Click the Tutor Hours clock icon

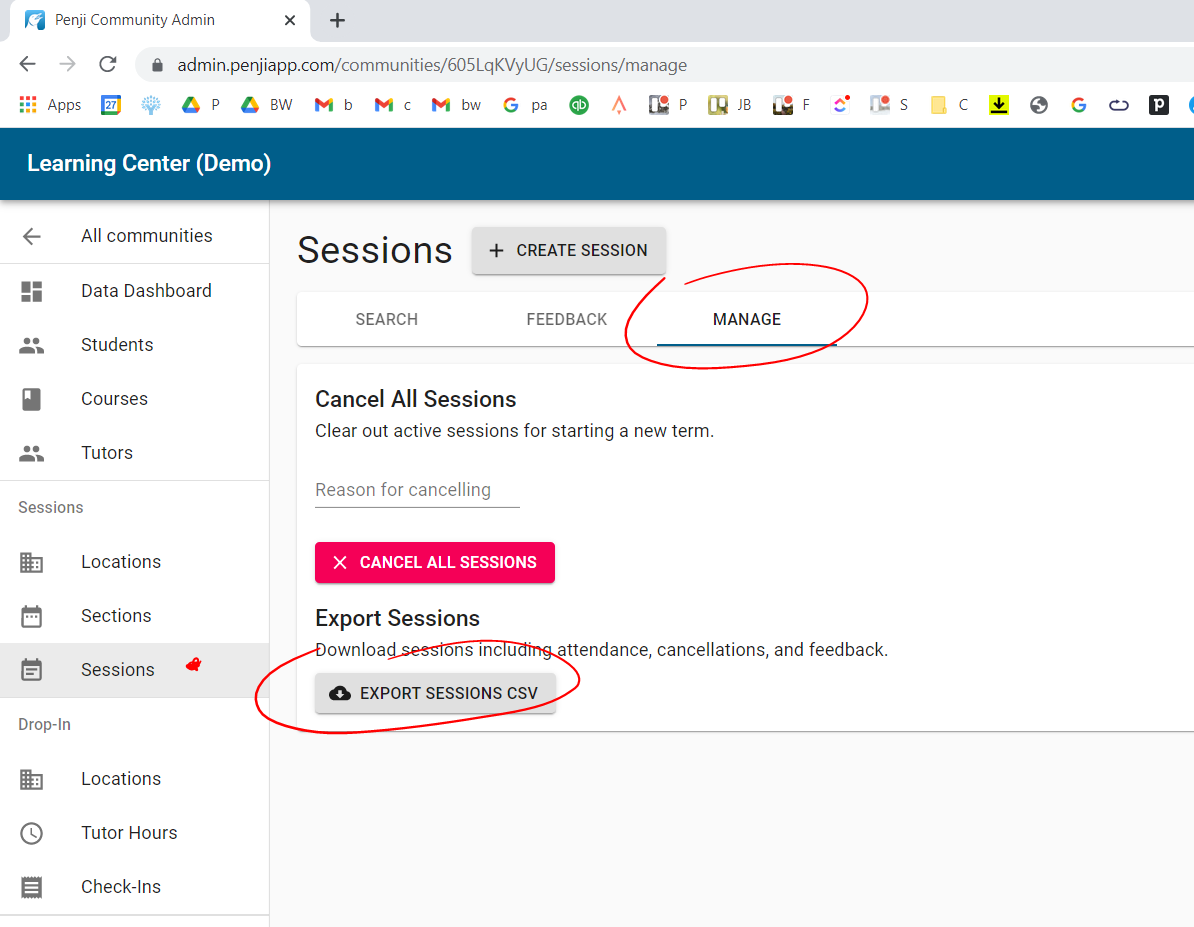pyautogui.click(x=32, y=833)
